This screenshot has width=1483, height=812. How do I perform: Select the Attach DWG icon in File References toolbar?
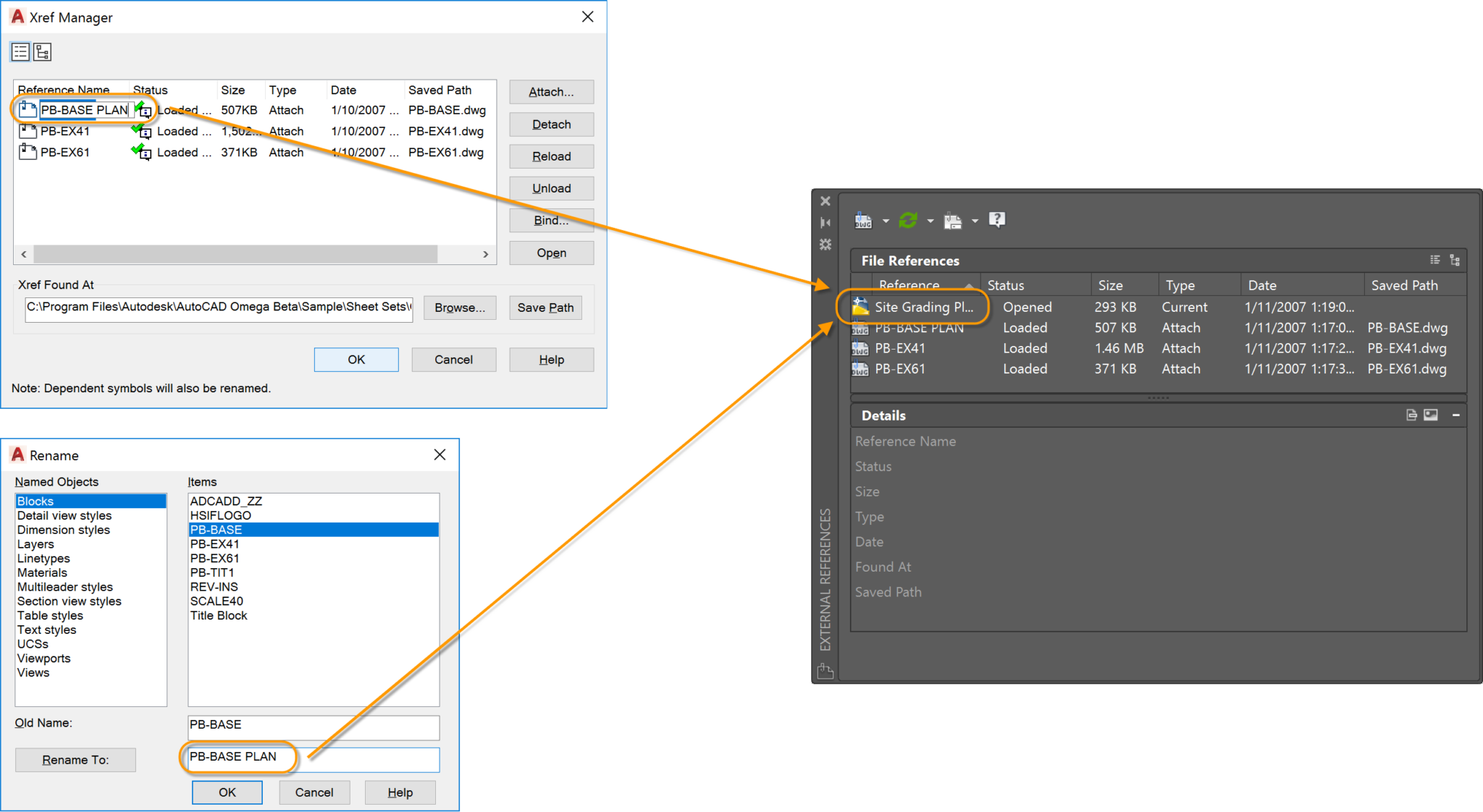pos(863,221)
